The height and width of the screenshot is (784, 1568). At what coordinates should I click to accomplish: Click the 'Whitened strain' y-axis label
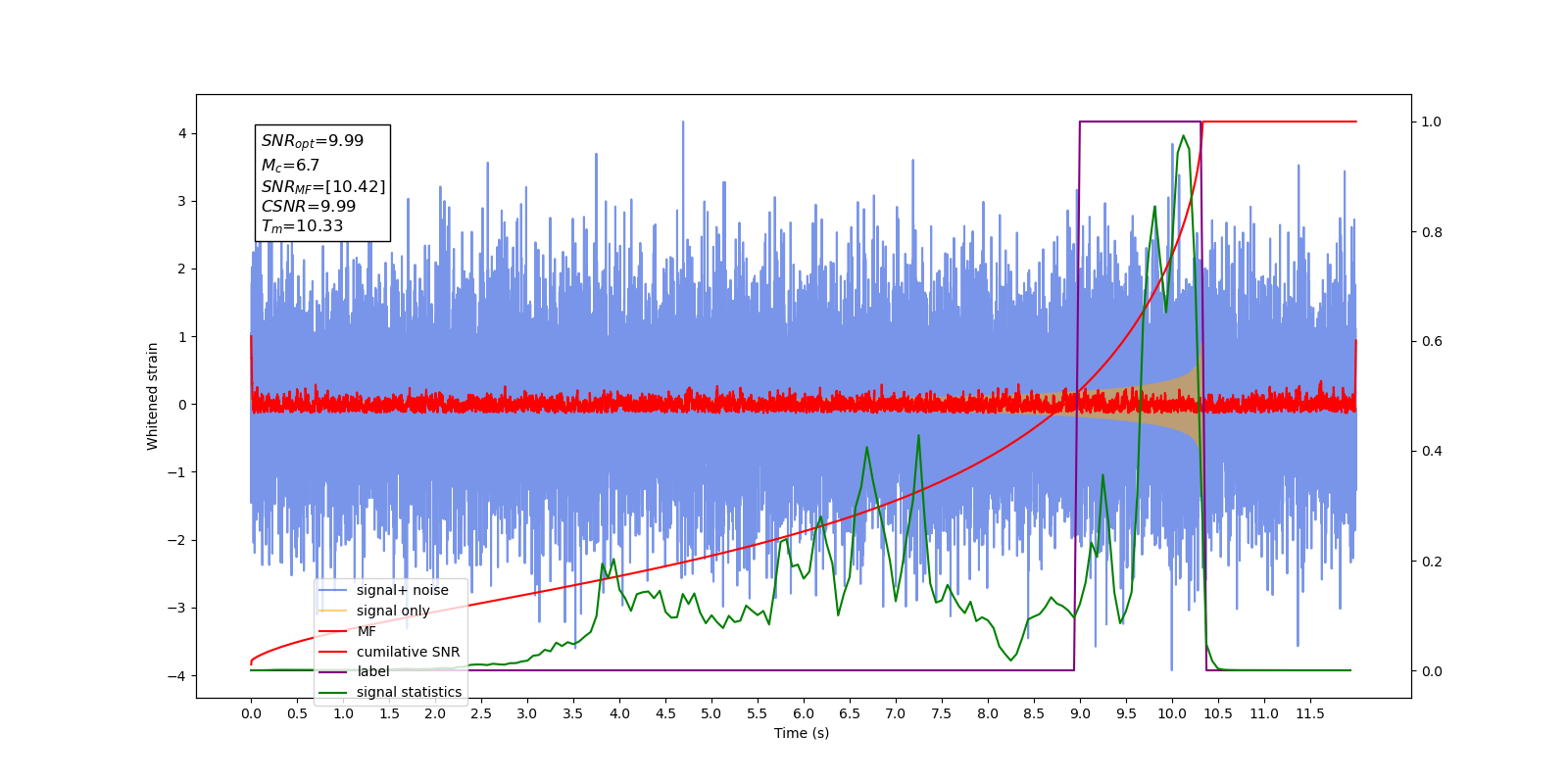tap(153, 396)
